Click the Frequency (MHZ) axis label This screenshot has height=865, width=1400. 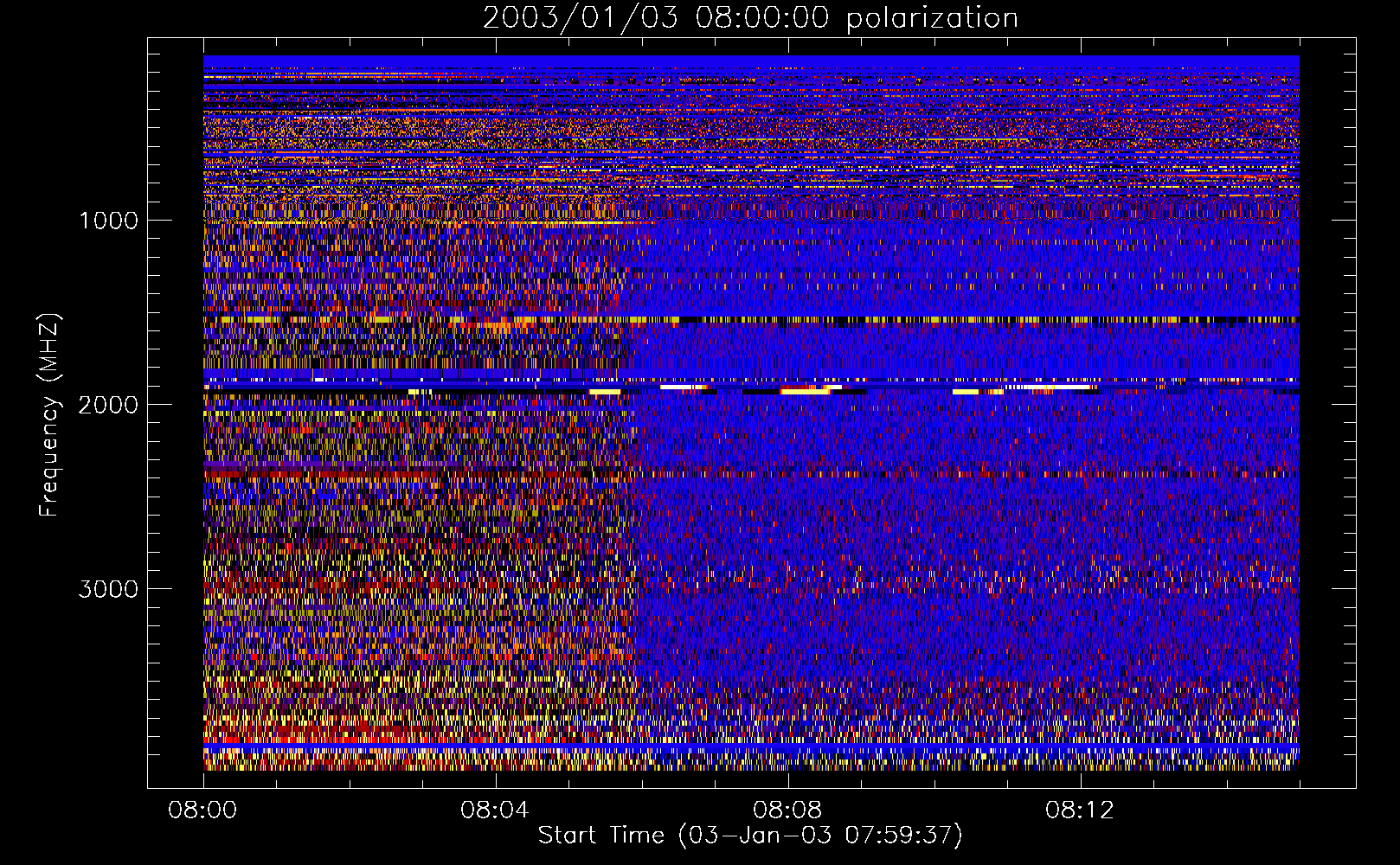click(49, 414)
